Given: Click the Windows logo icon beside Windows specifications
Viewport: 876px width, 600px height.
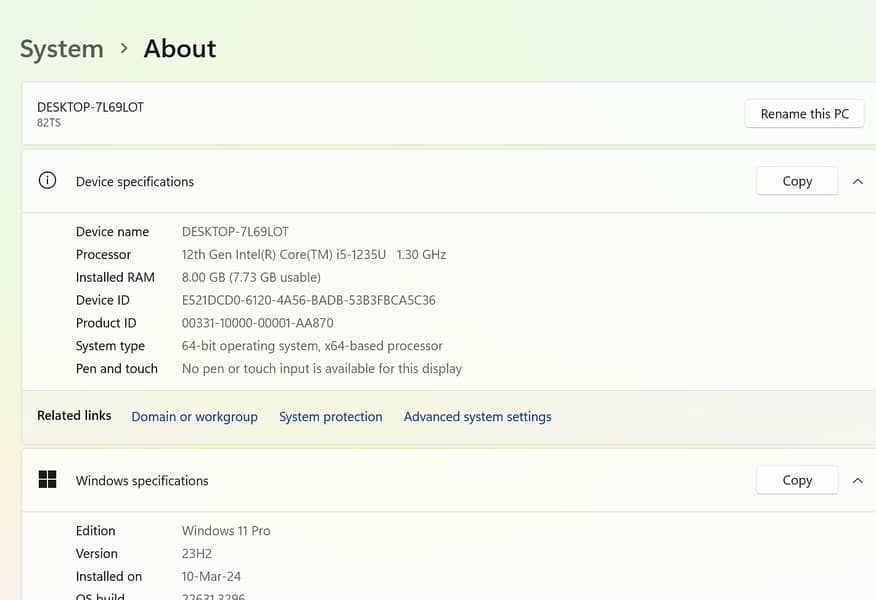Looking at the screenshot, I should pos(47,480).
